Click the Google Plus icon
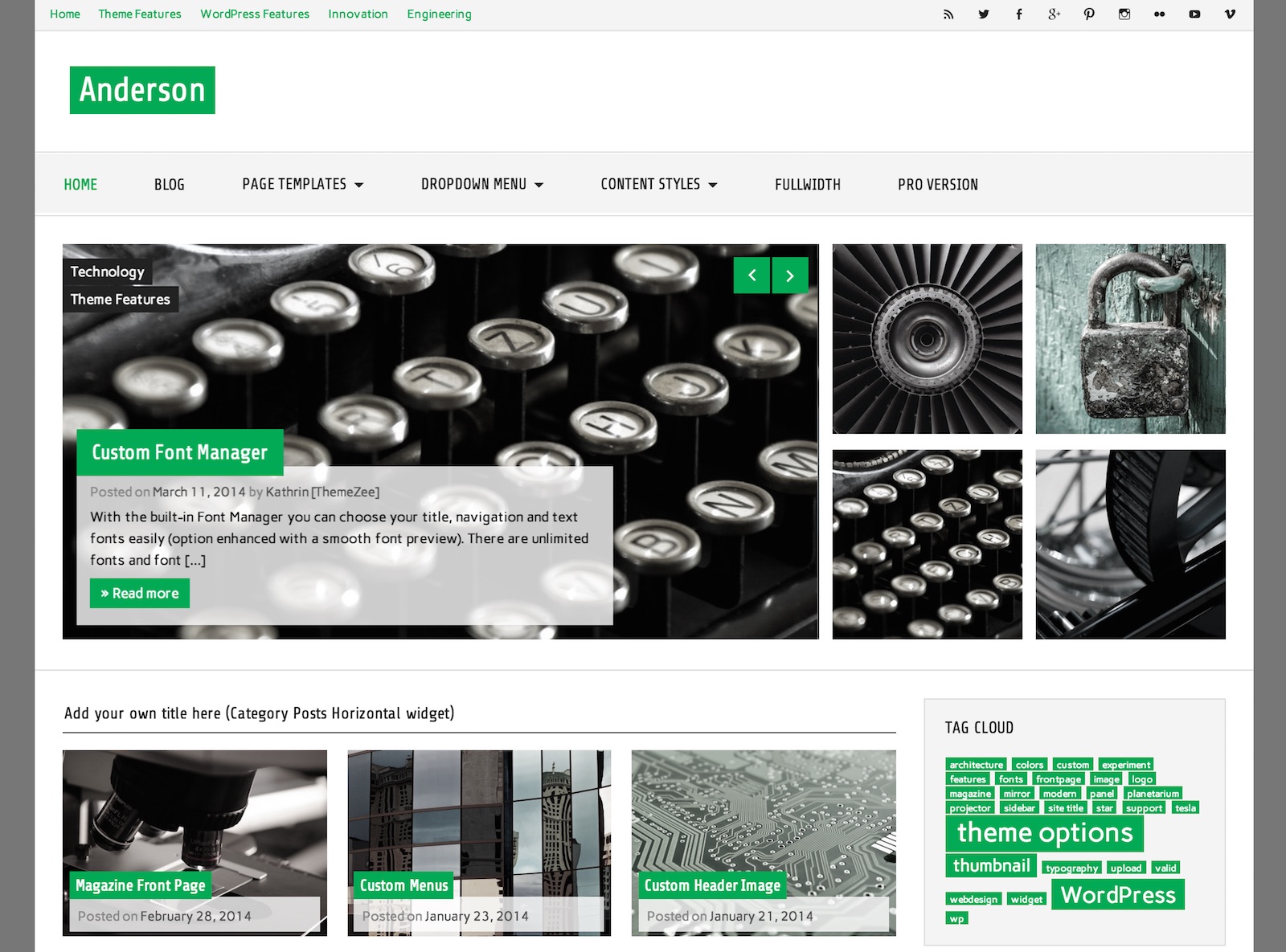 (1054, 14)
